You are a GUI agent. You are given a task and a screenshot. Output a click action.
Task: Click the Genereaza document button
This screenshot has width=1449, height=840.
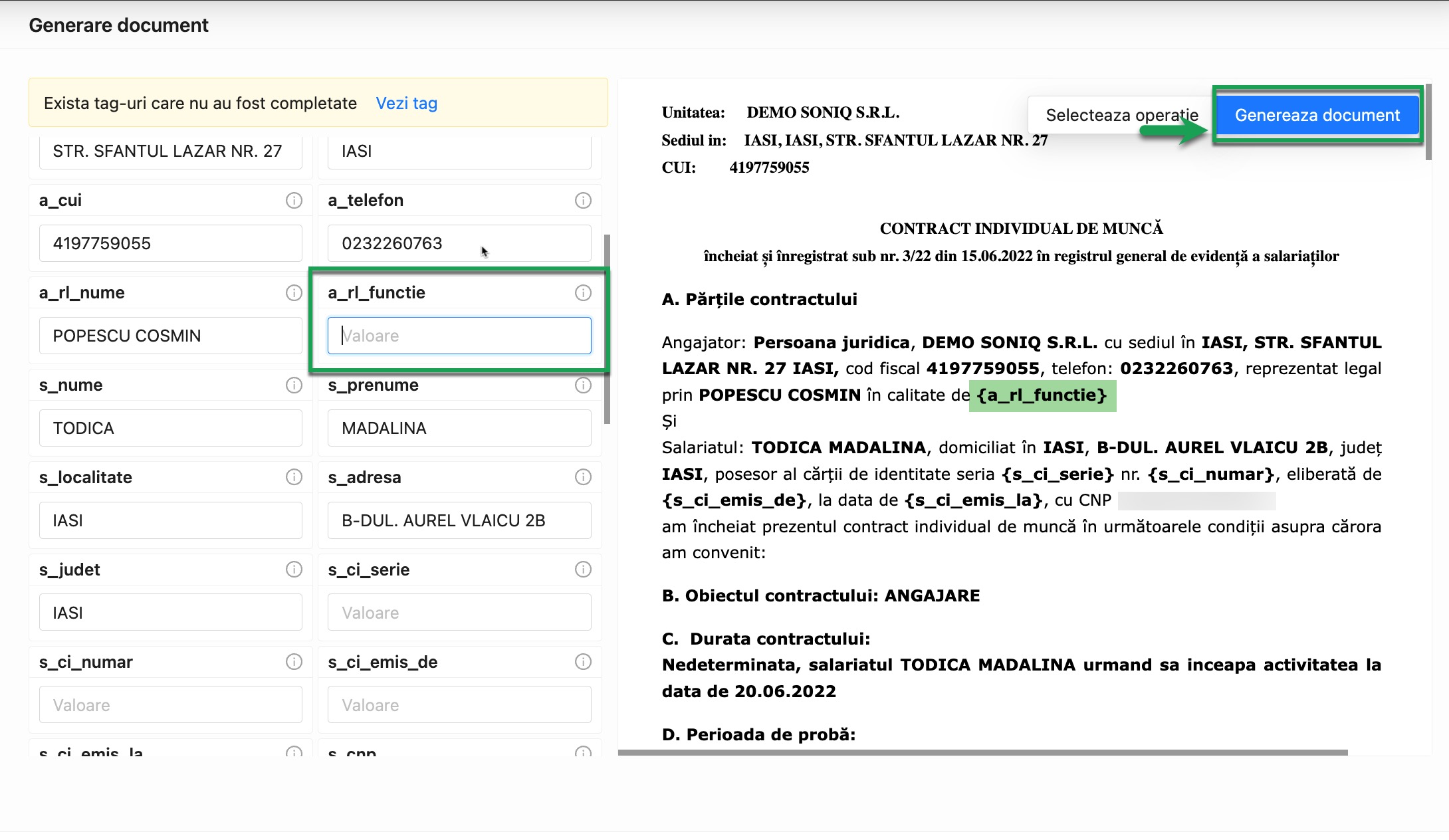pos(1317,115)
